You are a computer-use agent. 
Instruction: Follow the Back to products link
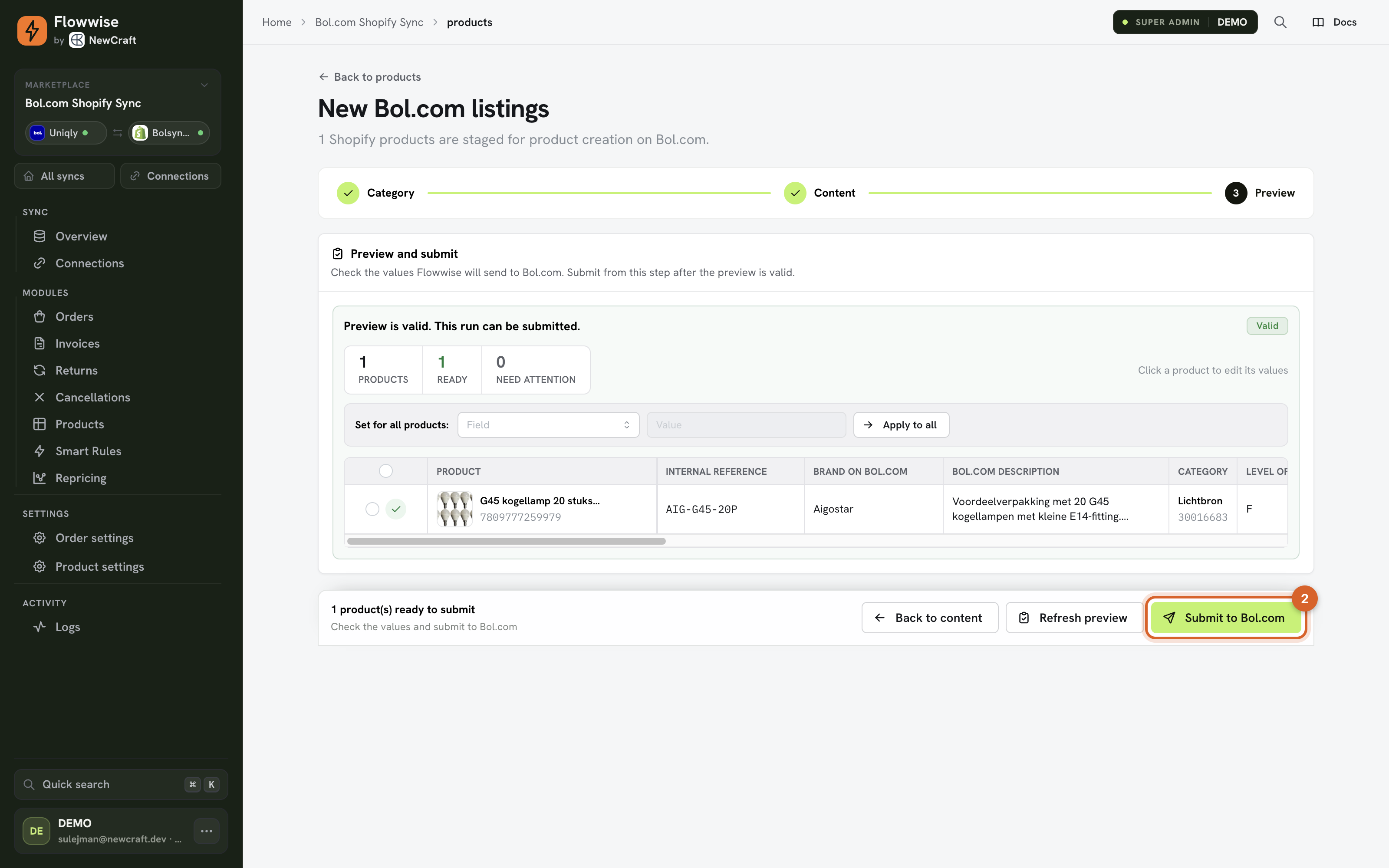(370, 77)
